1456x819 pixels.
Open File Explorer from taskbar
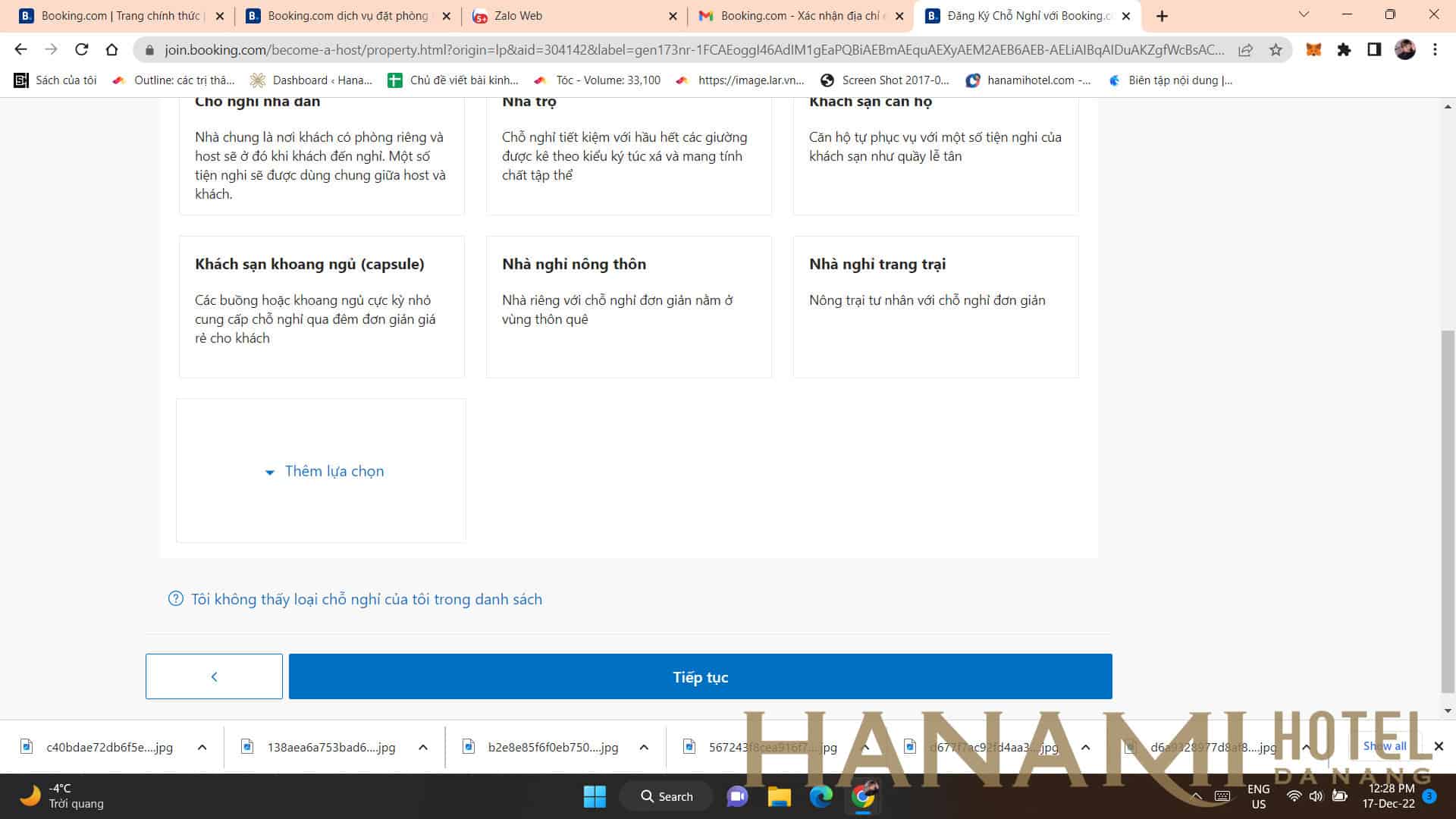779,796
